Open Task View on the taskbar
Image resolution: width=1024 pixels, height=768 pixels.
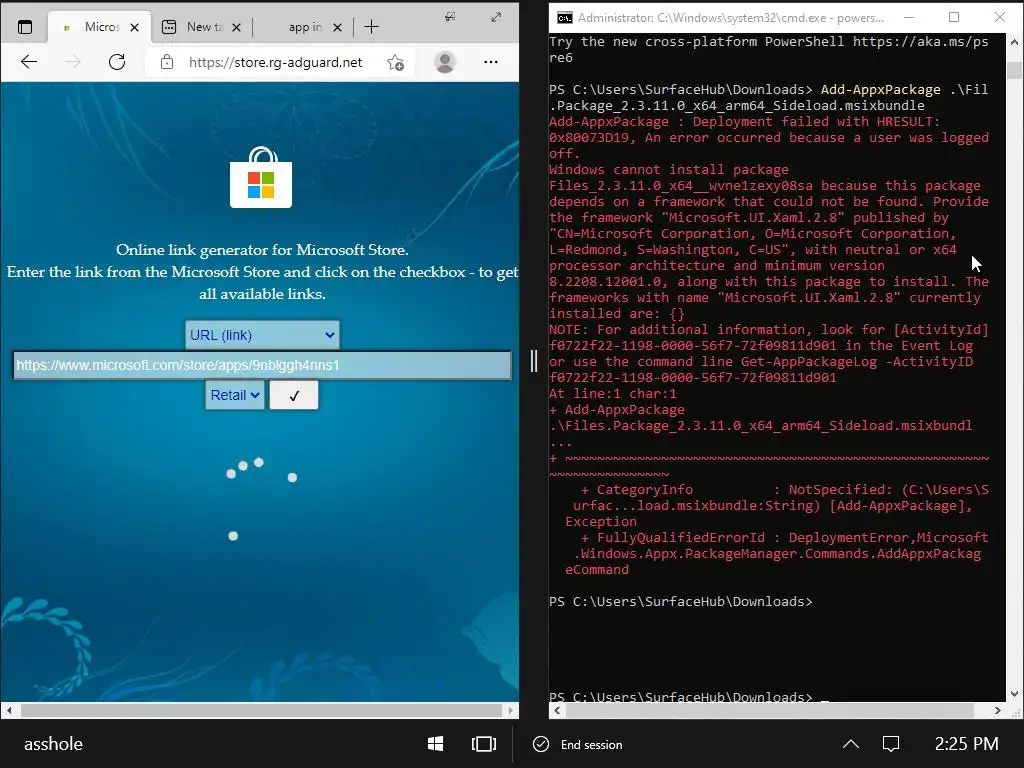pos(484,744)
